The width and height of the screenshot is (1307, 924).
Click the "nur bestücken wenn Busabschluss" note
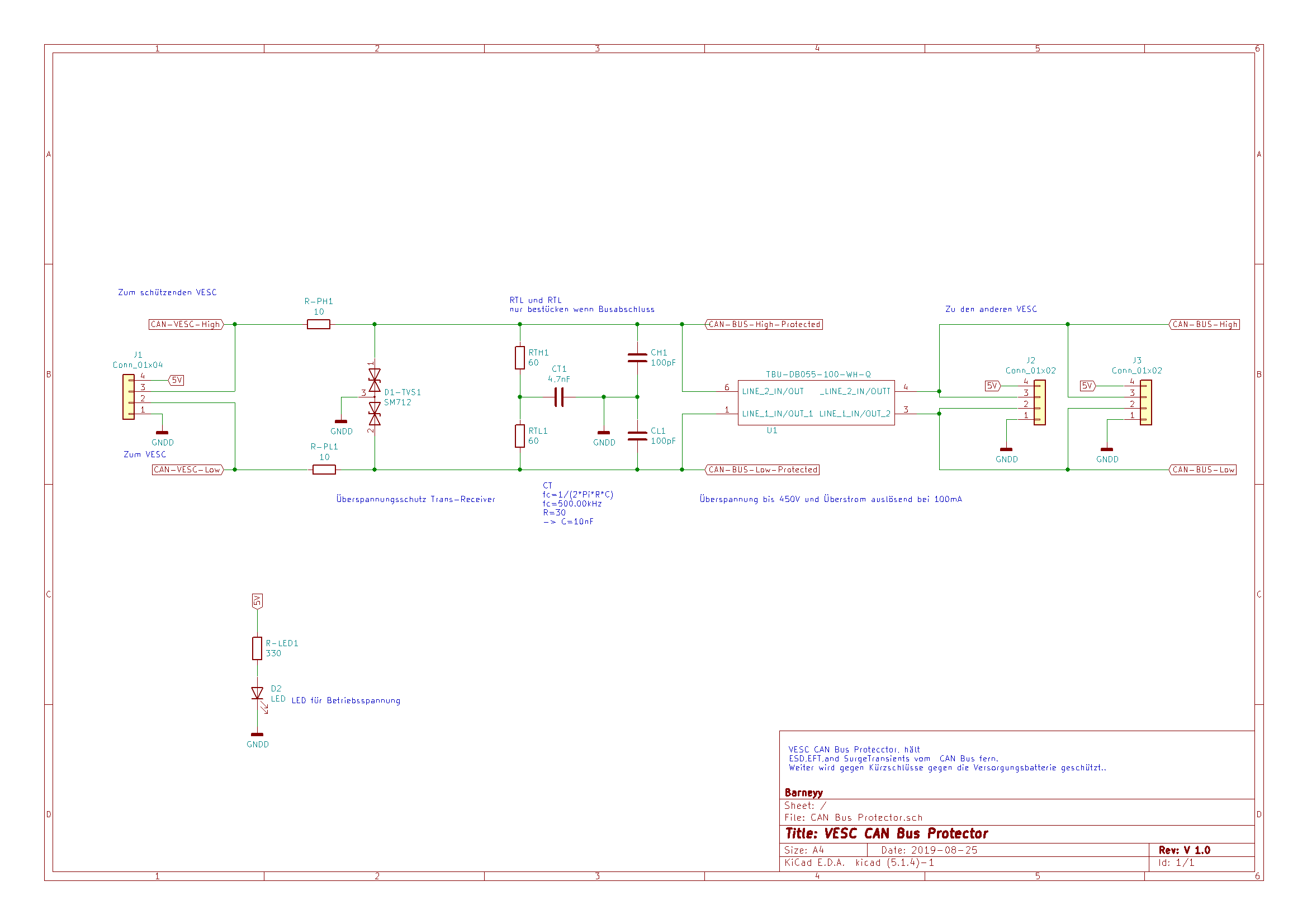pos(582,310)
